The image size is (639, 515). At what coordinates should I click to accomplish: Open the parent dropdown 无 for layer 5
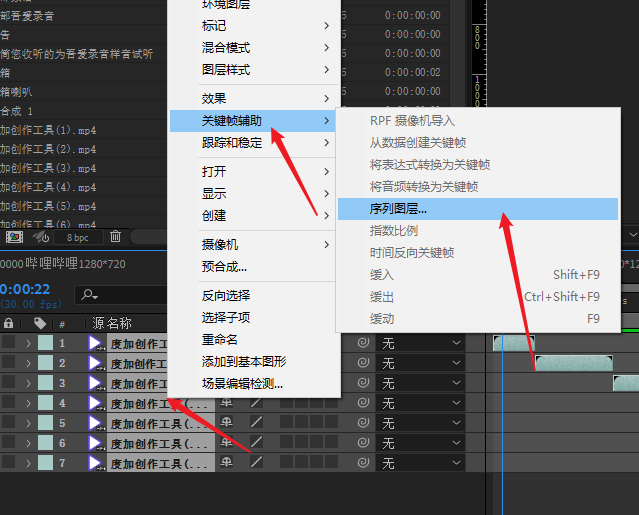[x=421, y=423]
